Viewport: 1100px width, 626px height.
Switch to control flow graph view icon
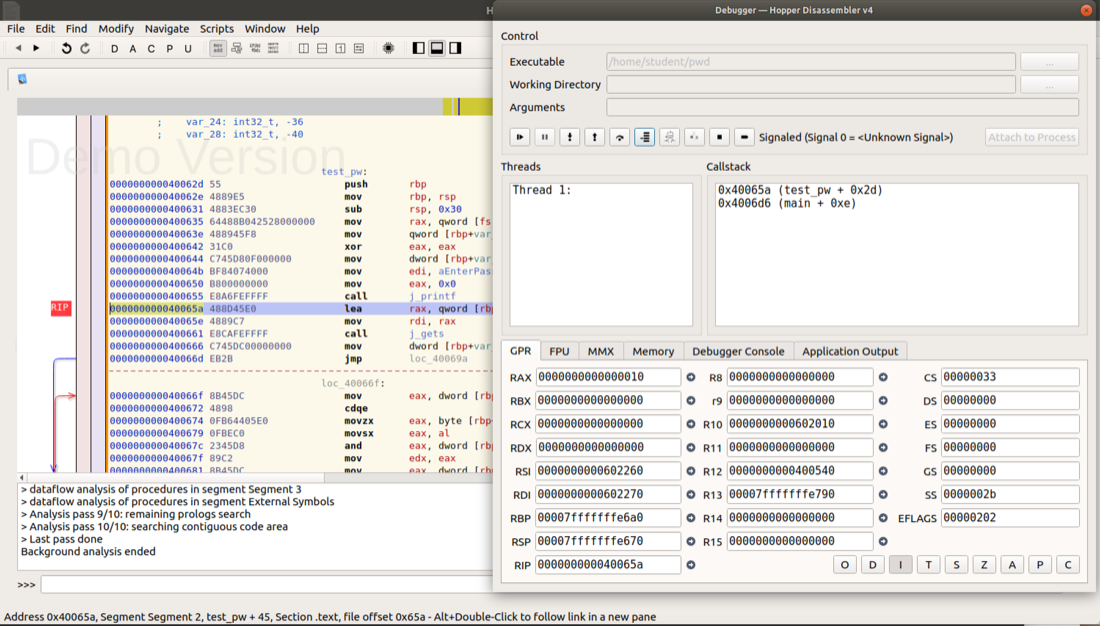click(x=236, y=48)
